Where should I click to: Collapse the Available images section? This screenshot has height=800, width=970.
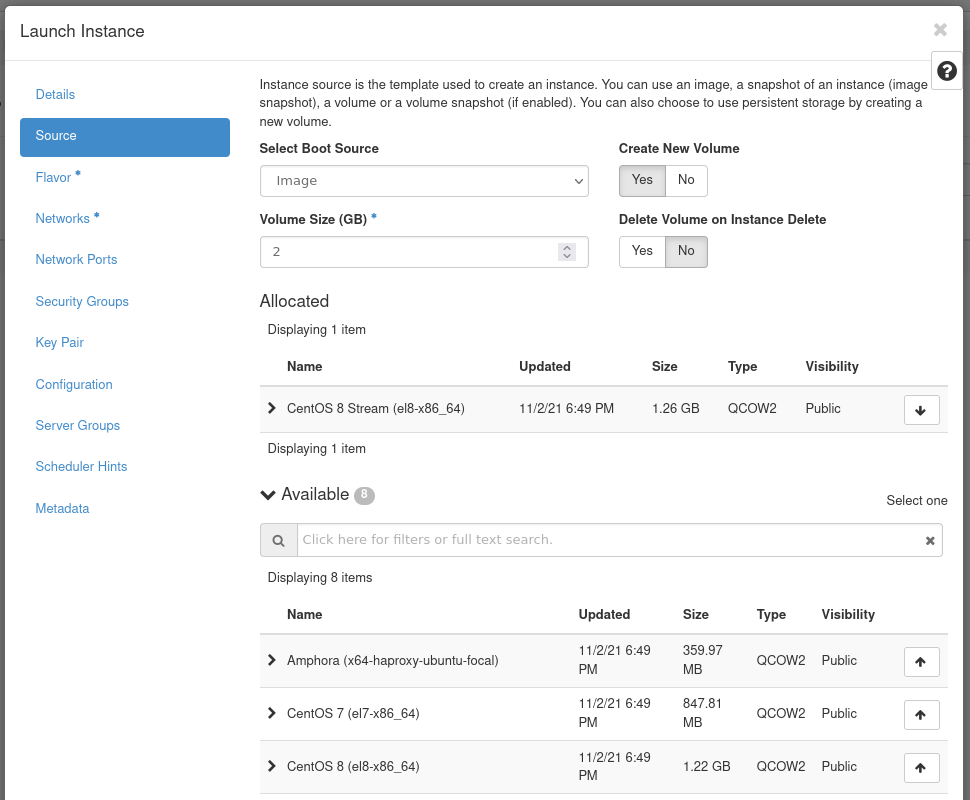click(267, 495)
